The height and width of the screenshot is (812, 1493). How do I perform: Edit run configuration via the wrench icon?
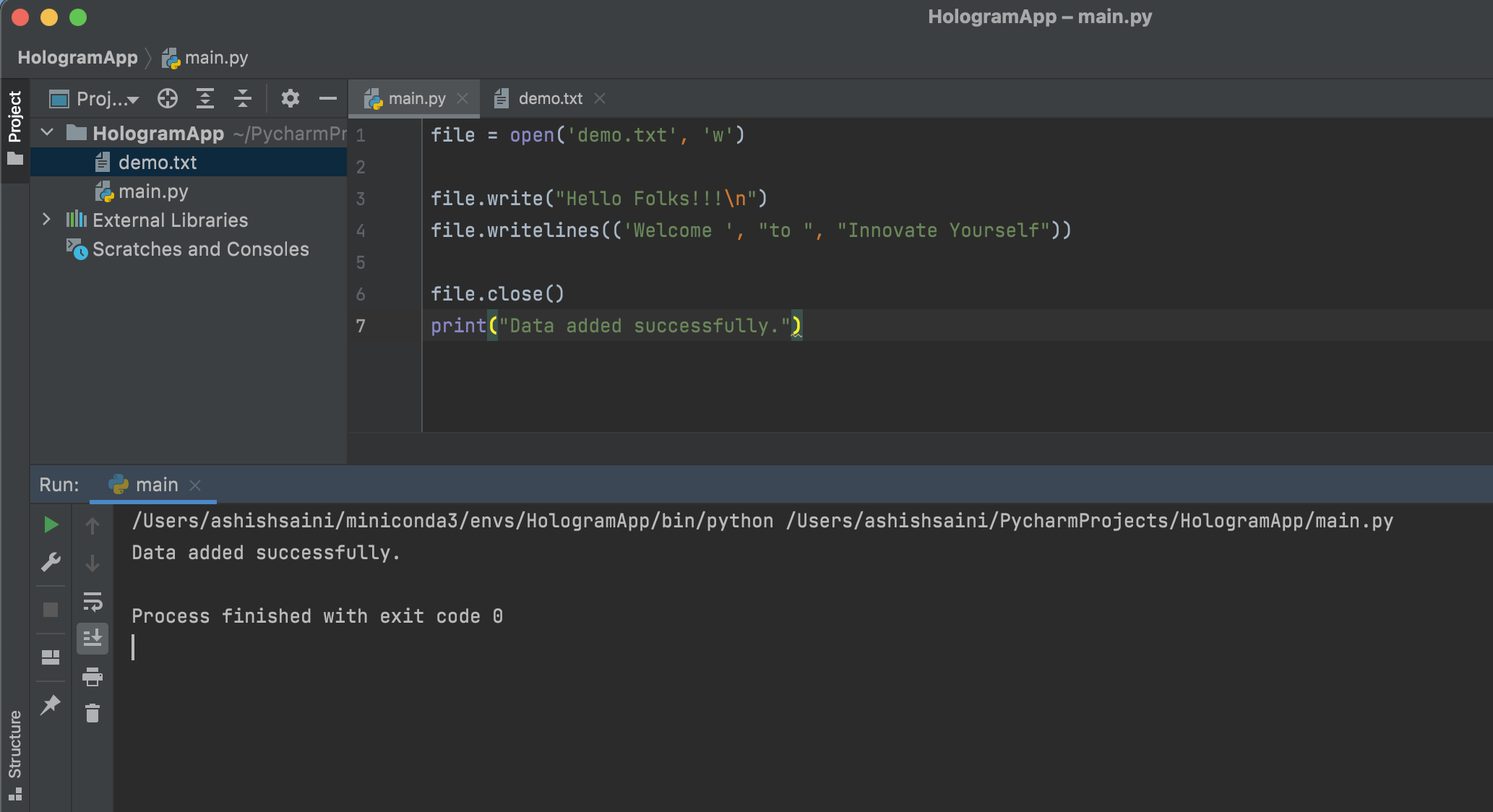tap(51, 561)
